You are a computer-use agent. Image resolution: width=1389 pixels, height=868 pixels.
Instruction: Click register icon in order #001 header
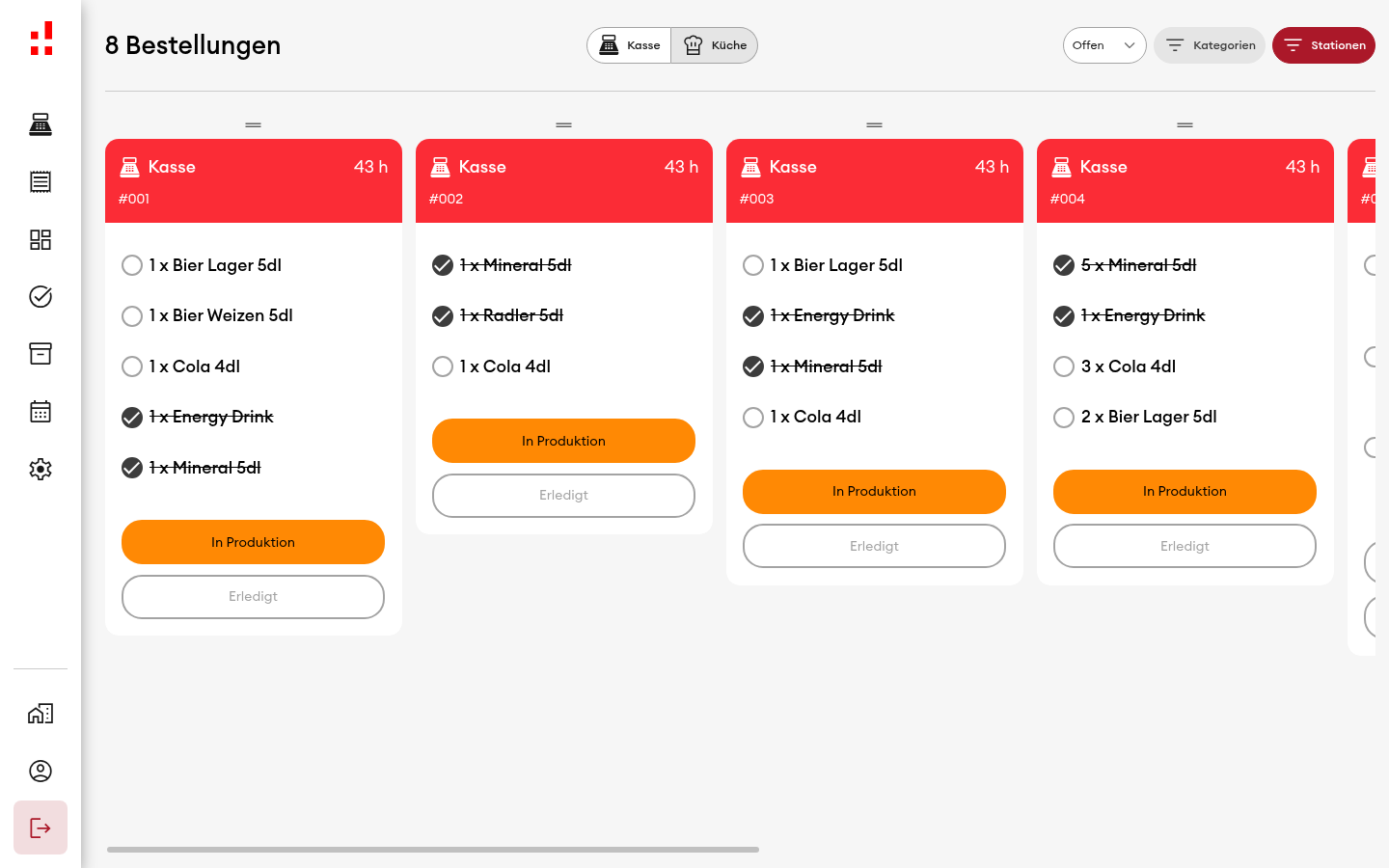click(130, 167)
